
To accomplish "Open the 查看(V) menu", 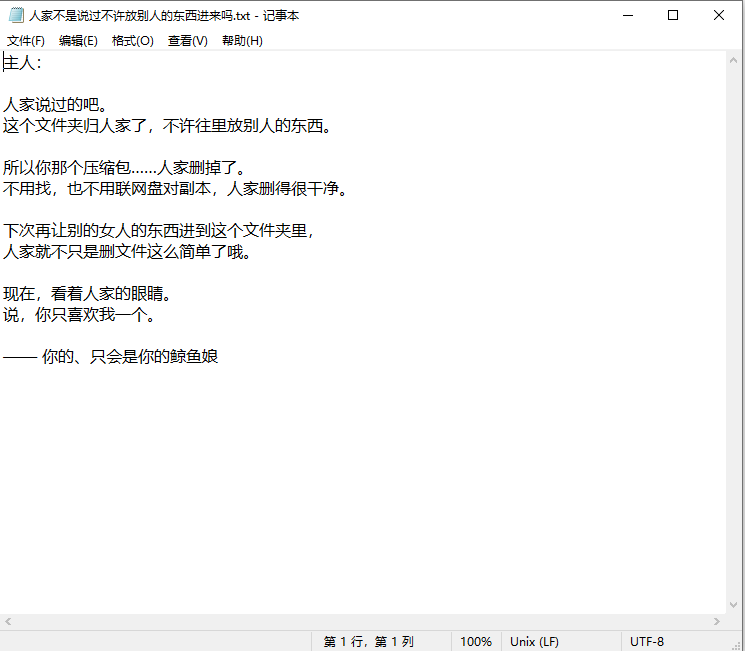I will tap(188, 41).
